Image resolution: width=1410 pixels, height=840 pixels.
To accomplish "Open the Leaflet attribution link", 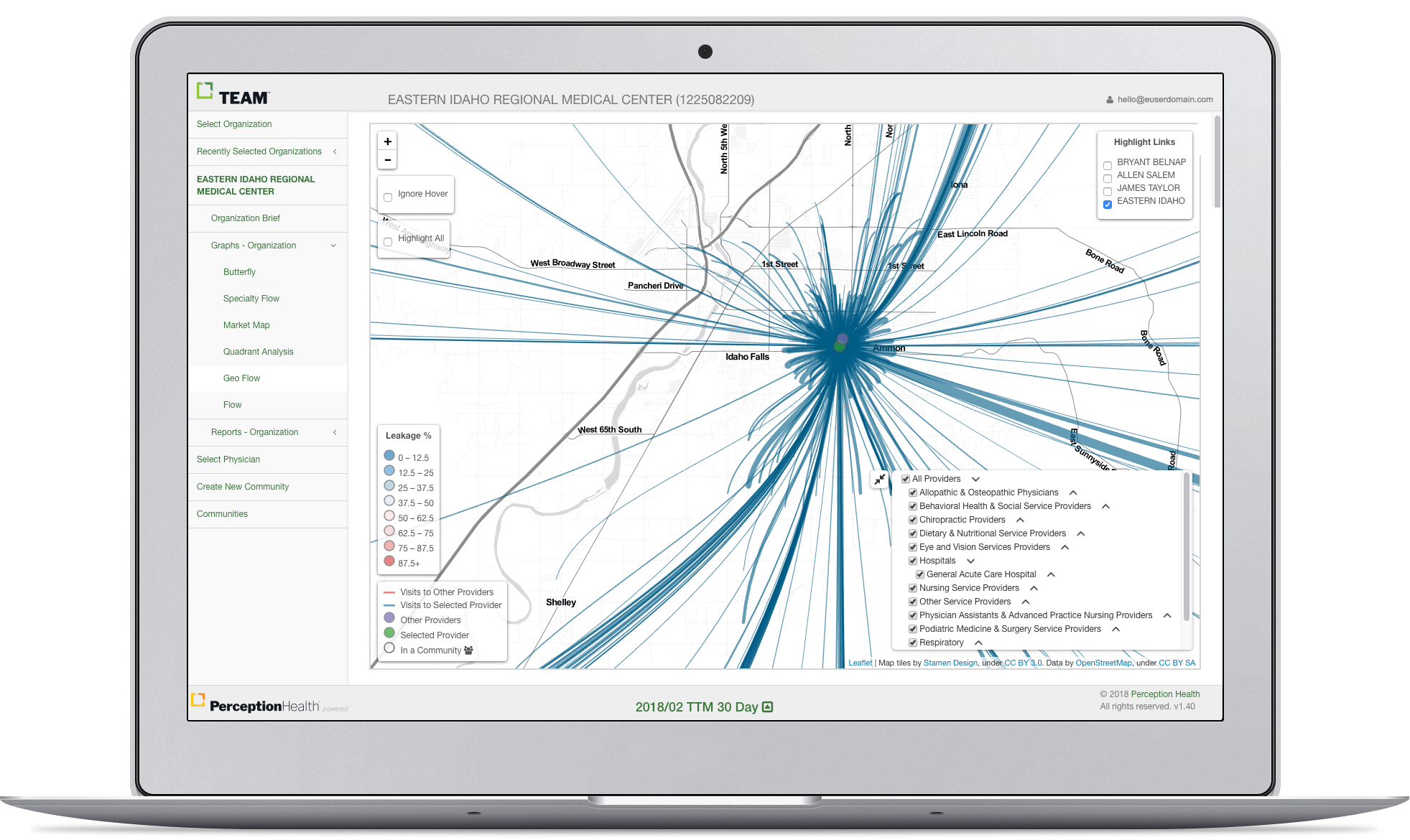I will point(860,663).
